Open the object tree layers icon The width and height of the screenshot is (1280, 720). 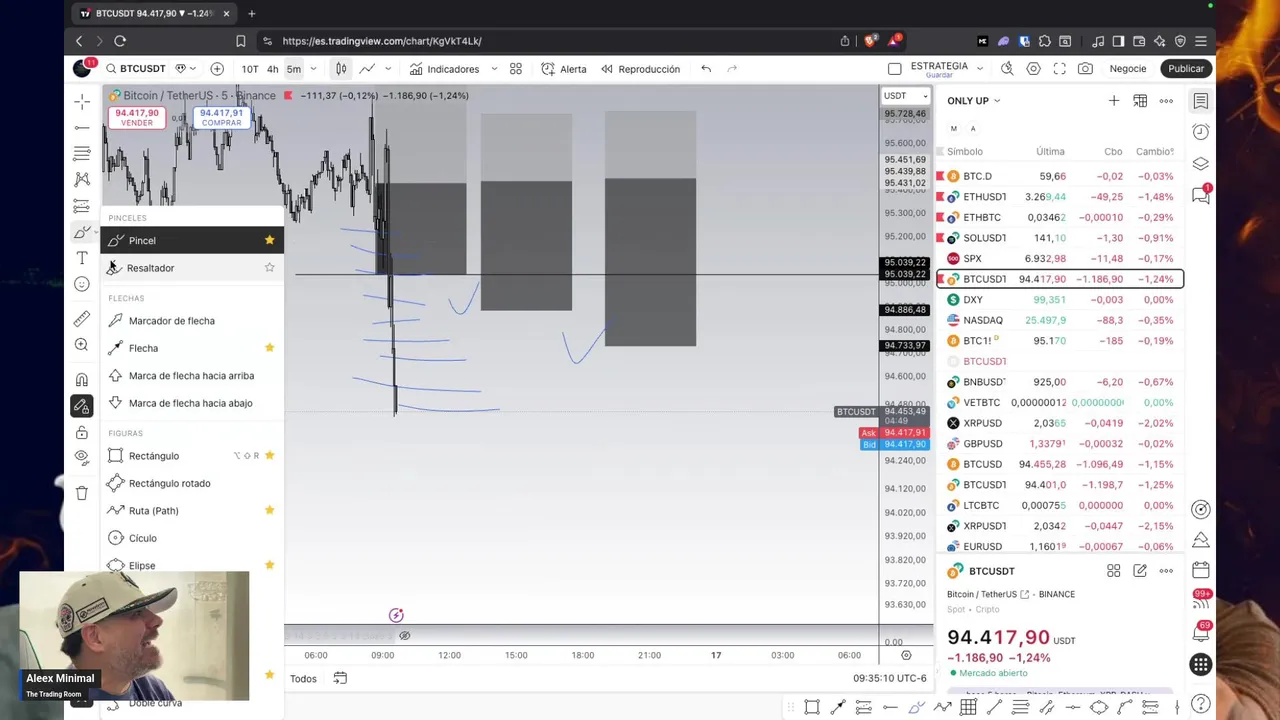(1201, 164)
